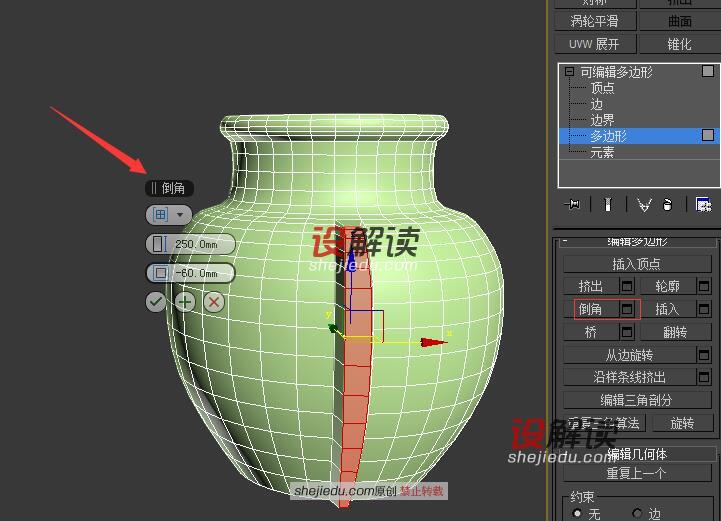The width and height of the screenshot is (721, 521).
Task: Click the 涡轮平滑 modifier button
Action: pyautogui.click(x=595, y=21)
